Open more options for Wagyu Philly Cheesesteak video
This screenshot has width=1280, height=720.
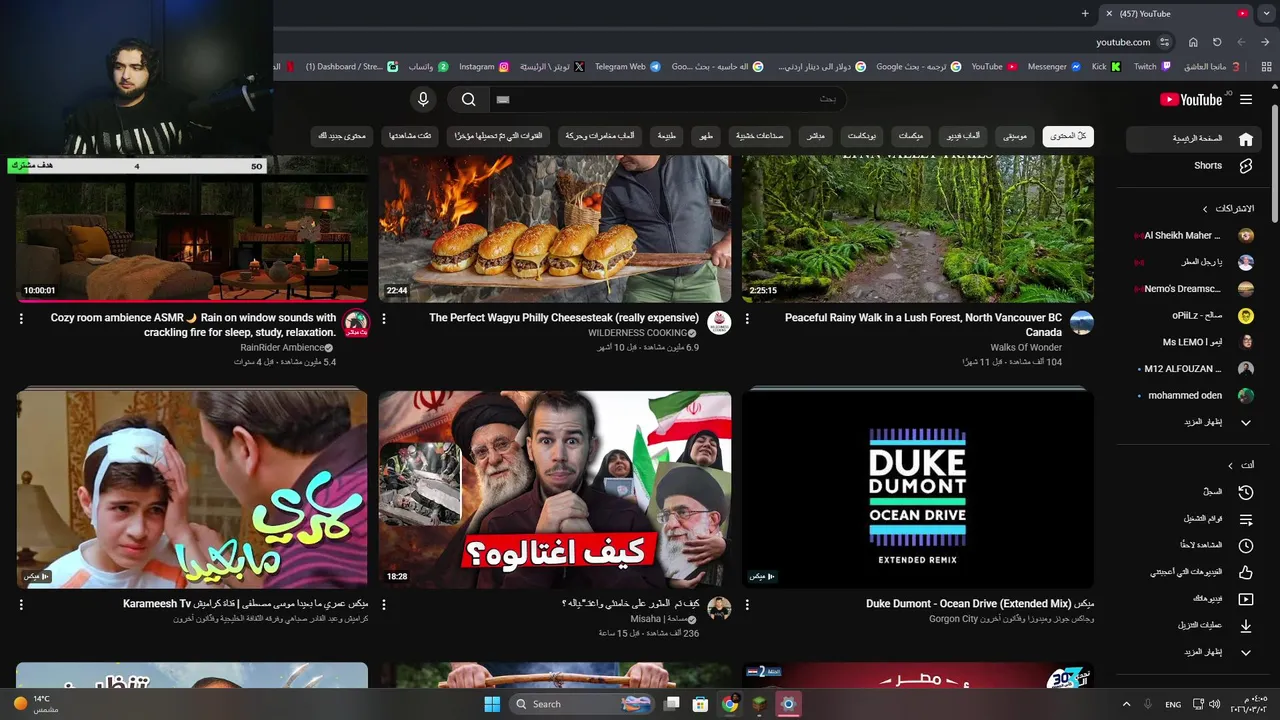pyautogui.click(x=384, y=318)
